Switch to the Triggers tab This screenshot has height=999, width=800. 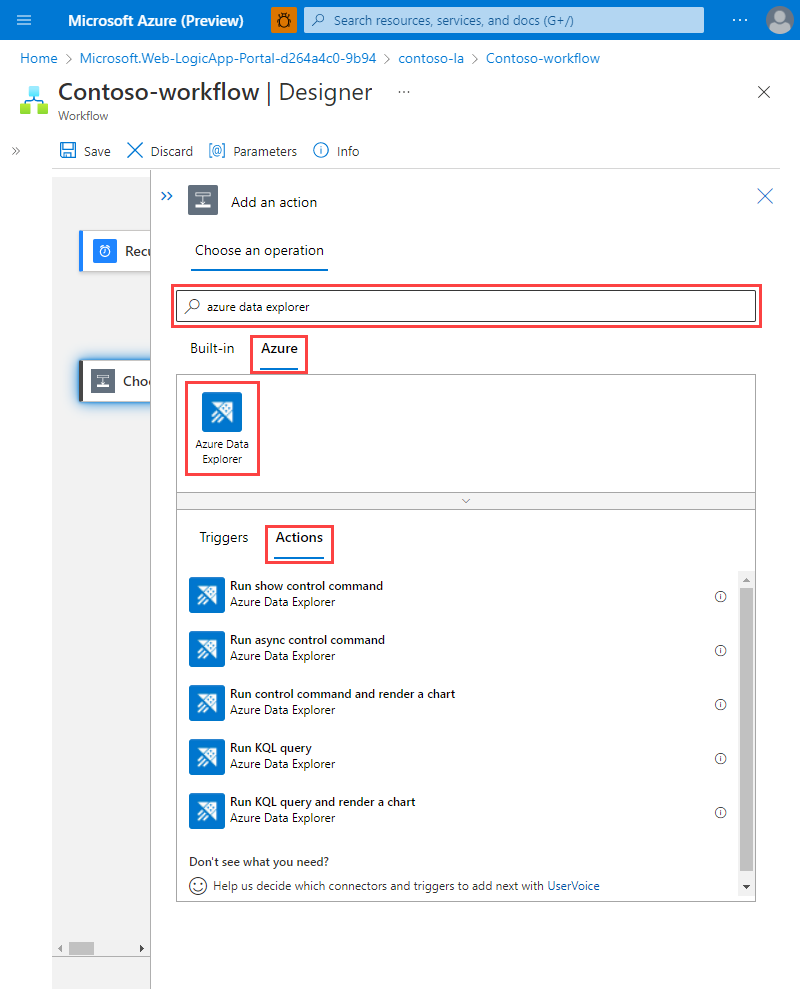223,537
